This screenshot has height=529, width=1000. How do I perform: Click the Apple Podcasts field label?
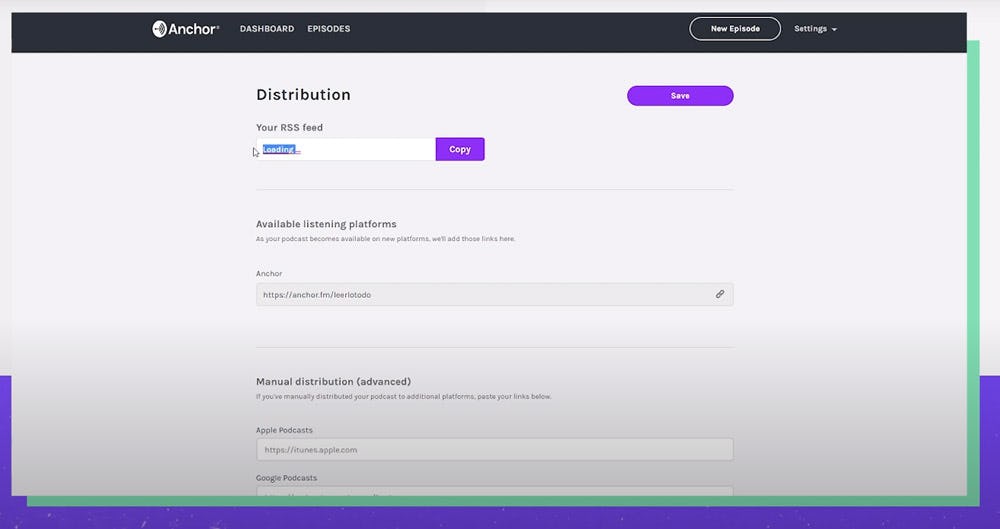pyautogui.click(x=284, y=430)
